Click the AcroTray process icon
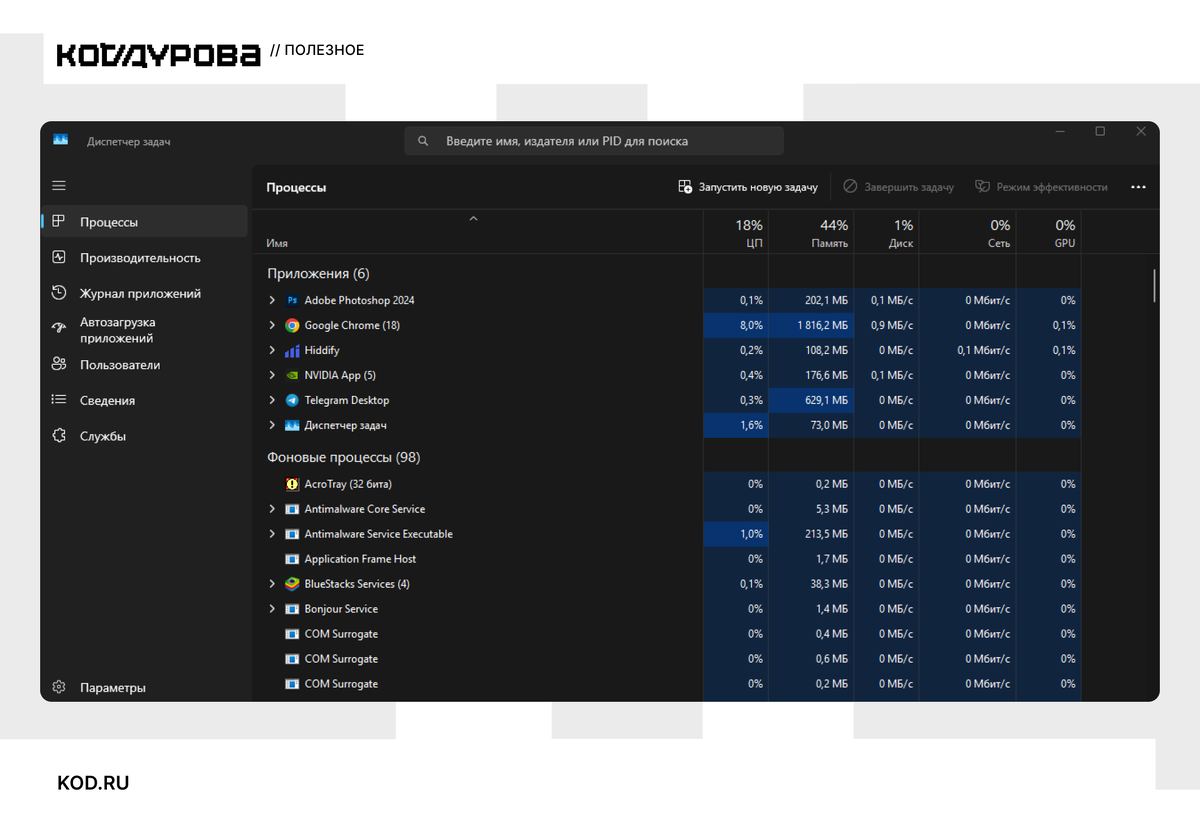 point(292,484)
